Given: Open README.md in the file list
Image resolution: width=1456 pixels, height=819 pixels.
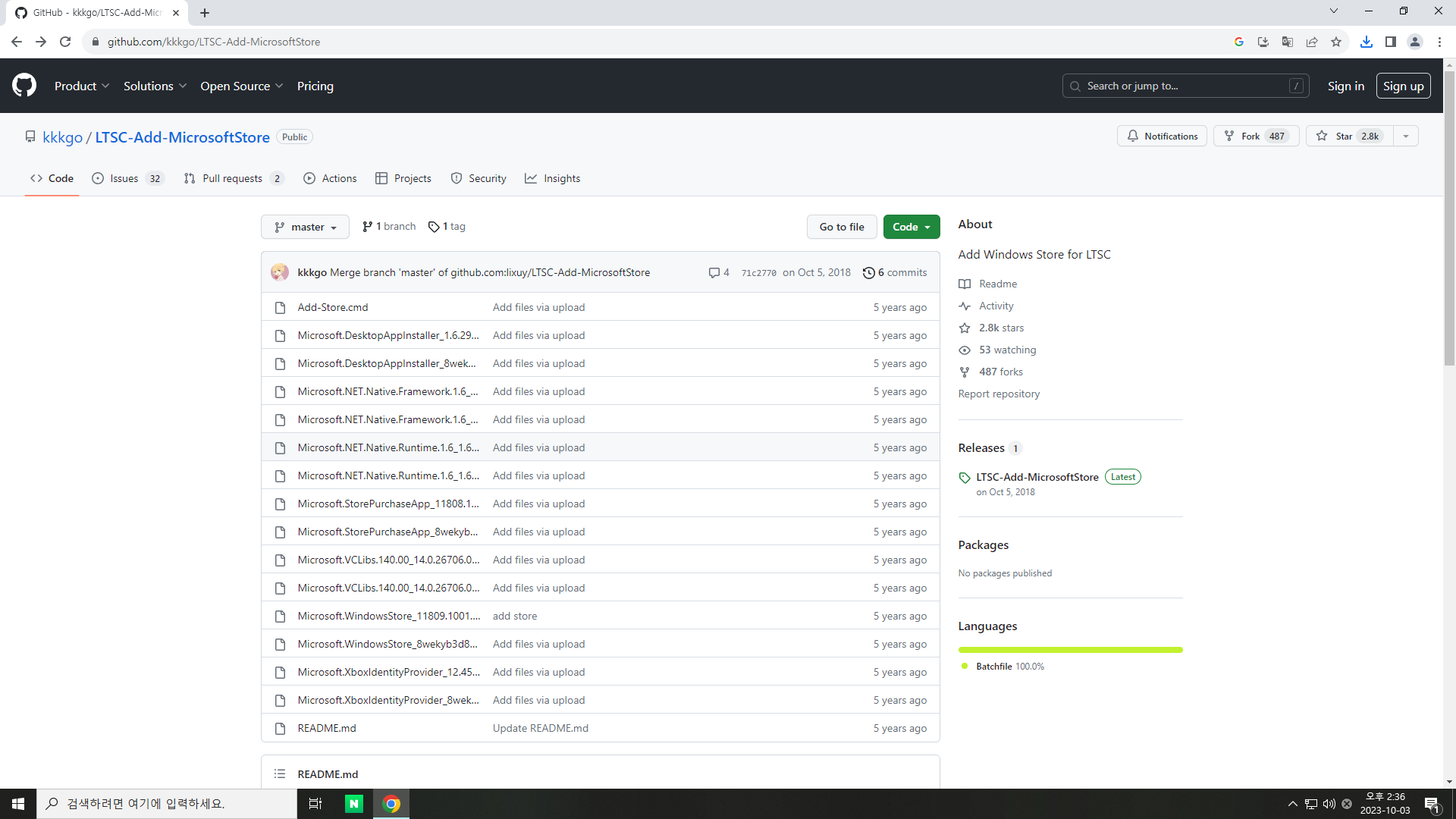Looking at the screenshot, I should tap(326, 728).
